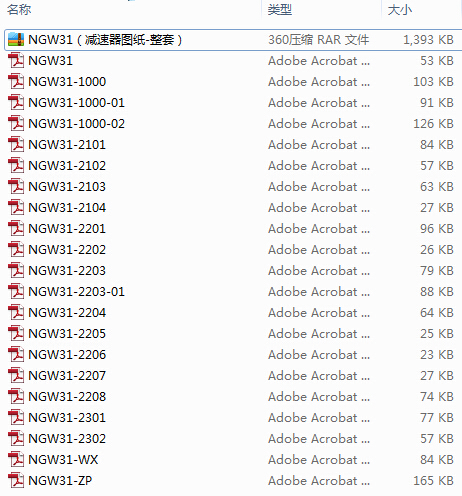This screenshot has height=496, width=462.
Task: Click the PDF icon of NGW31-2201
Action: 16,228
